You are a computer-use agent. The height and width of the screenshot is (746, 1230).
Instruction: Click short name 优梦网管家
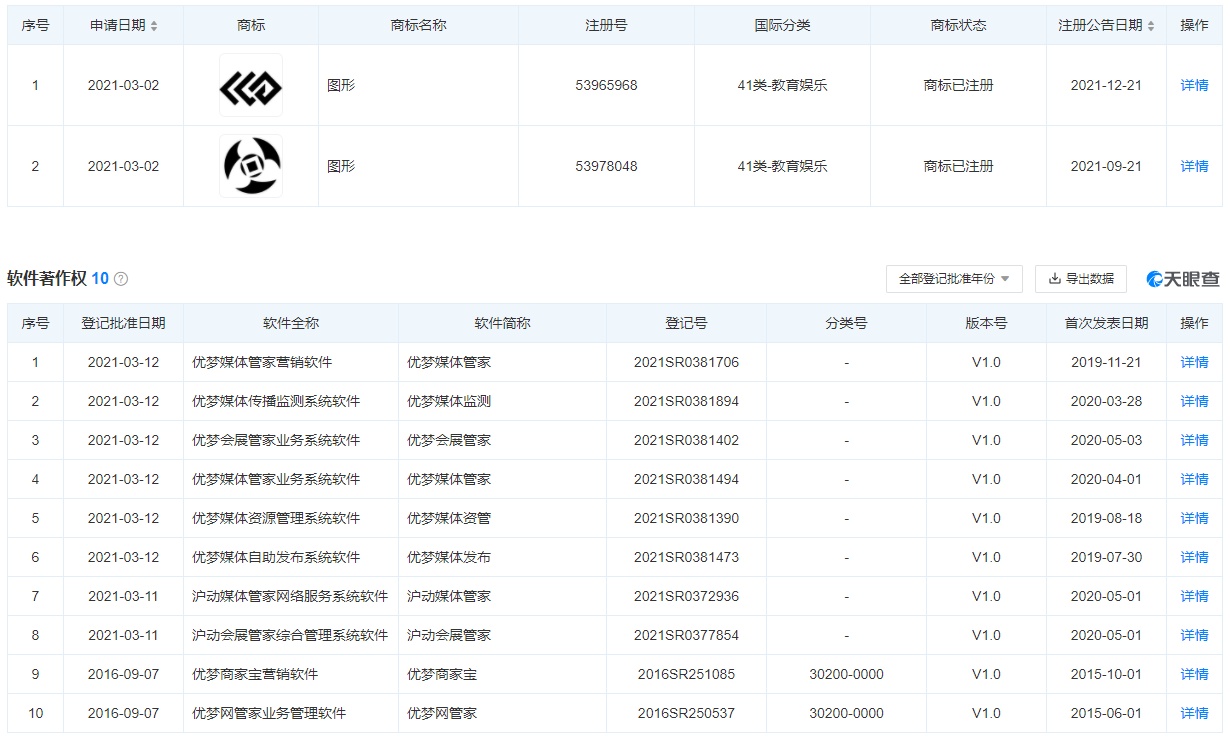point(442,713)
